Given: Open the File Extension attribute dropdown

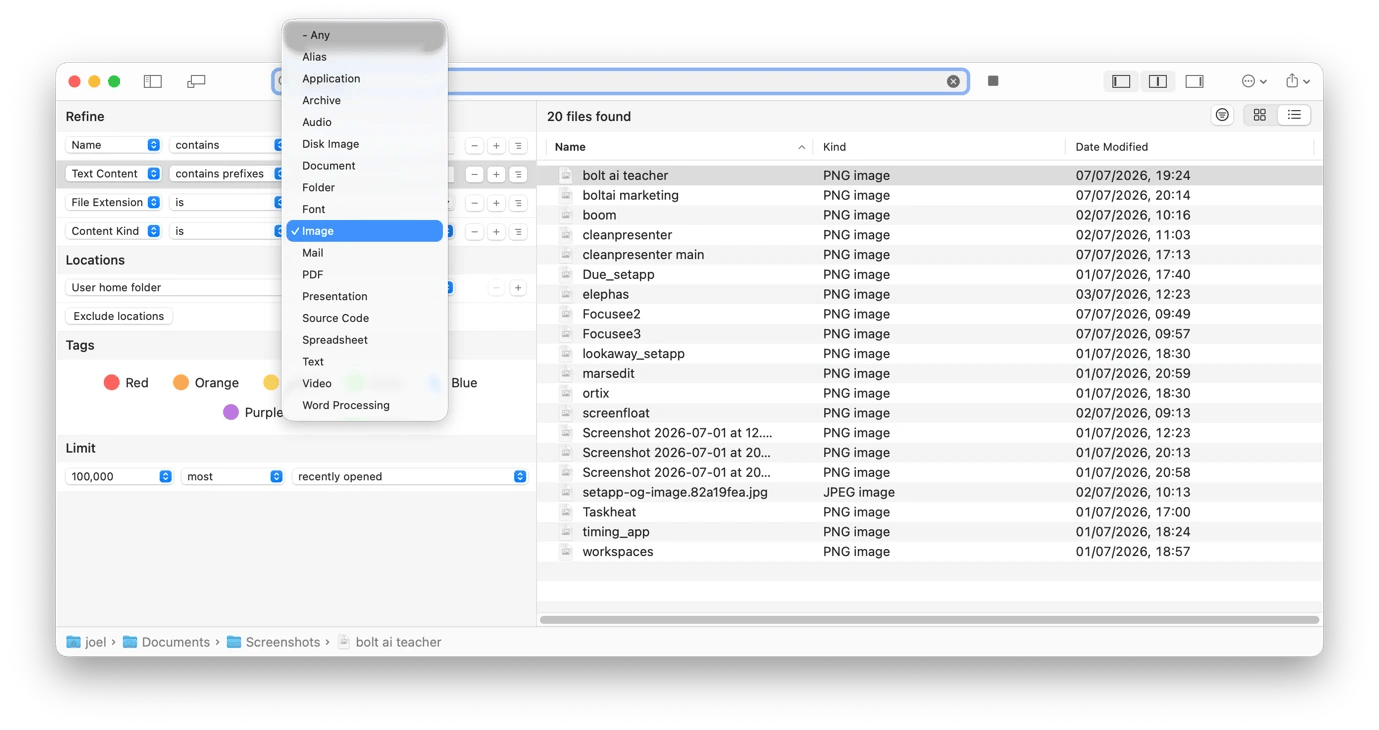Looking at the screenshot, I should pyautogui.click(x=113, y=202).
